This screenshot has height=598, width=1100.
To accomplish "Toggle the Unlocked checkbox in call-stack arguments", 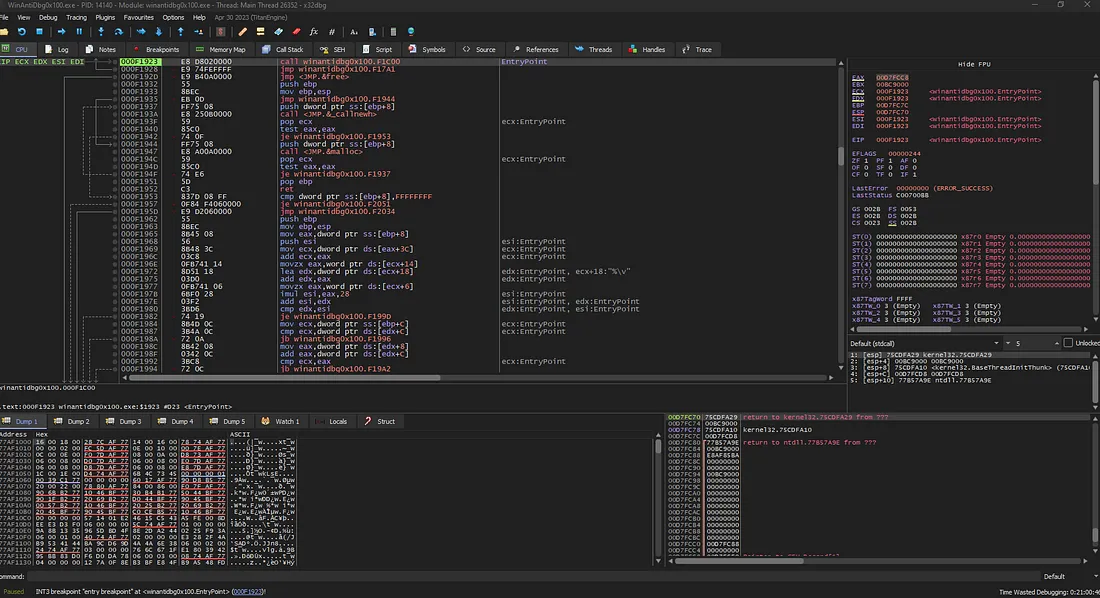I will [1067, 343].
